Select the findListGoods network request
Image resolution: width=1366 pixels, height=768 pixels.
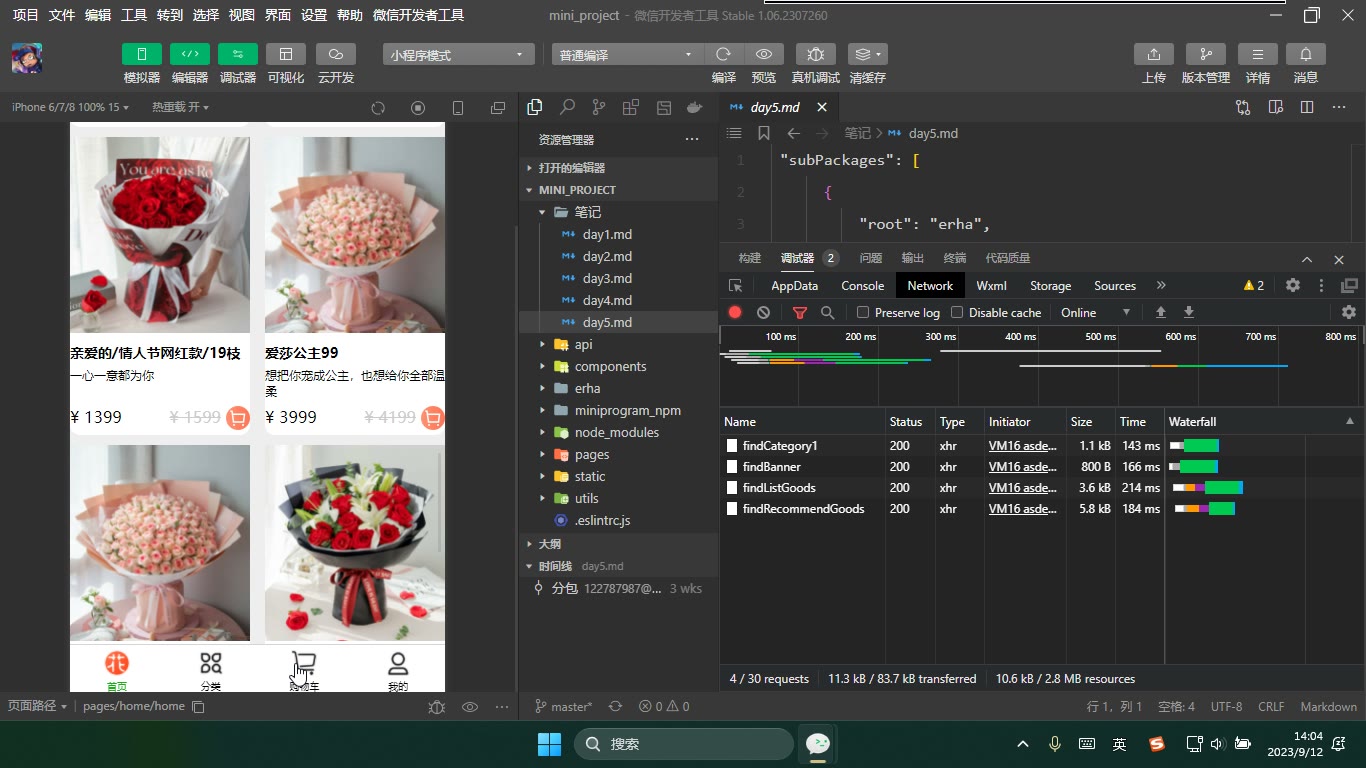pyautogui.click(x=779, y=488)
